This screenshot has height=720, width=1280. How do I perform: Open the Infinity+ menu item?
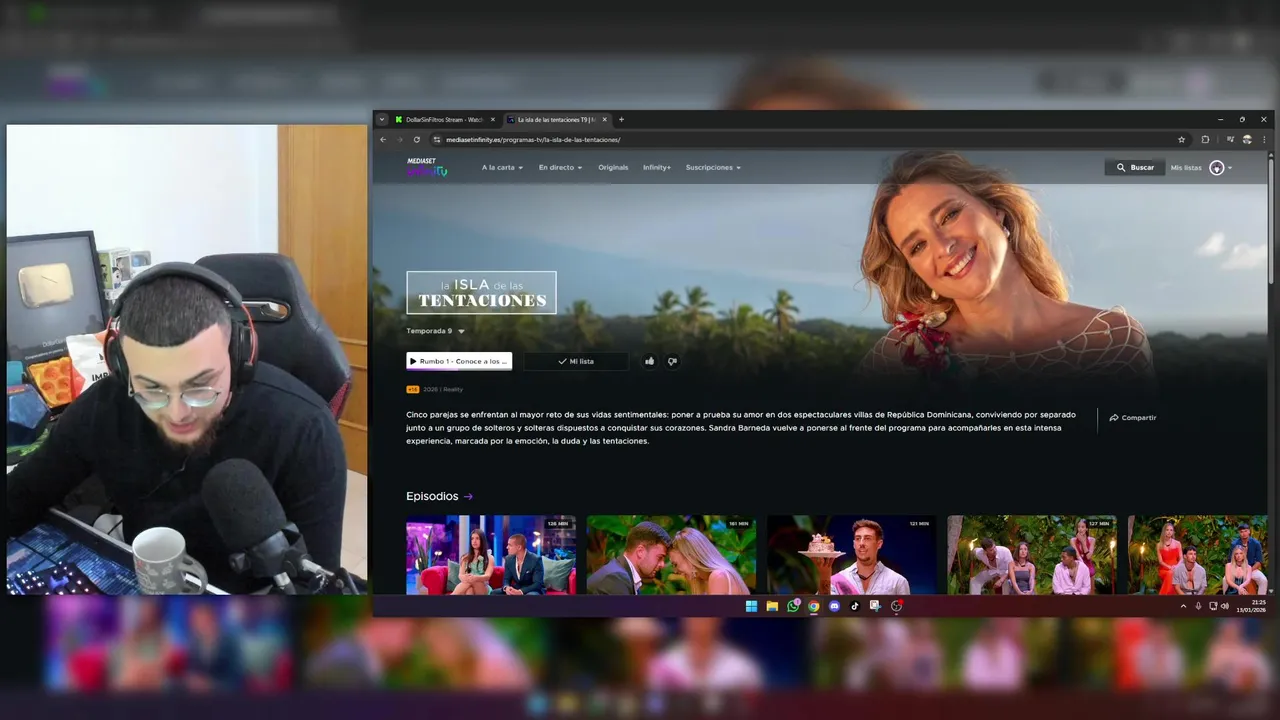pyautogui.click(x=657, y=168)
